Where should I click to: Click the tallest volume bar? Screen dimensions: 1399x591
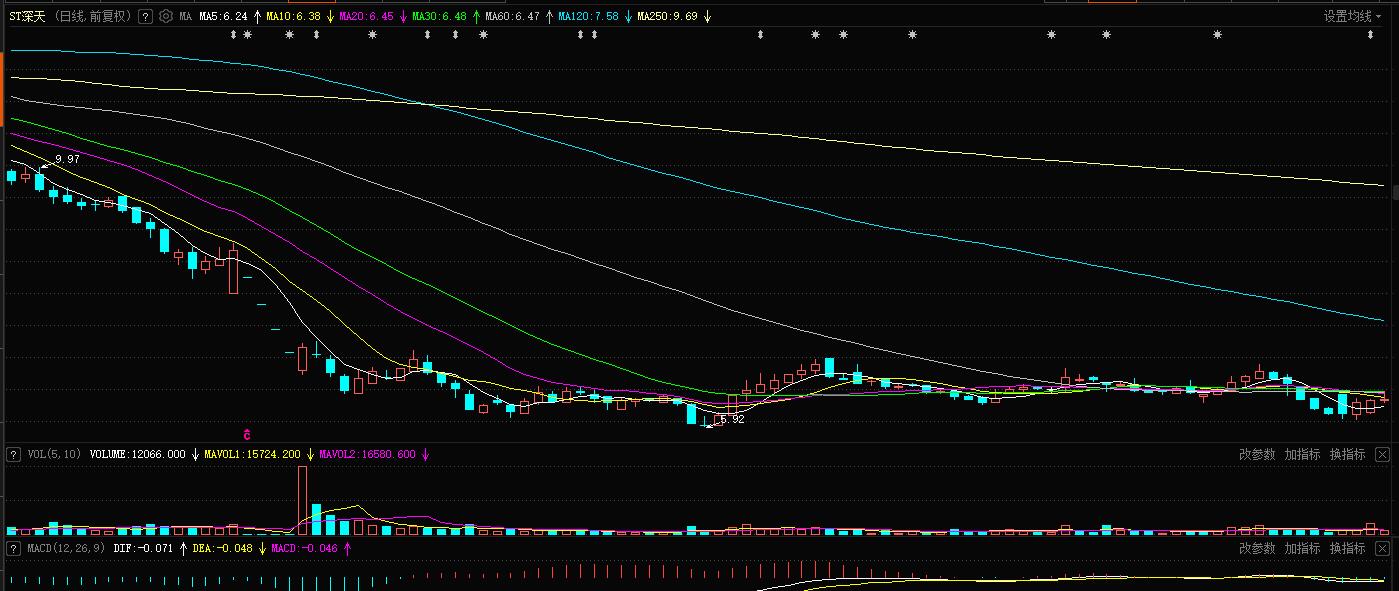(303, 500)
